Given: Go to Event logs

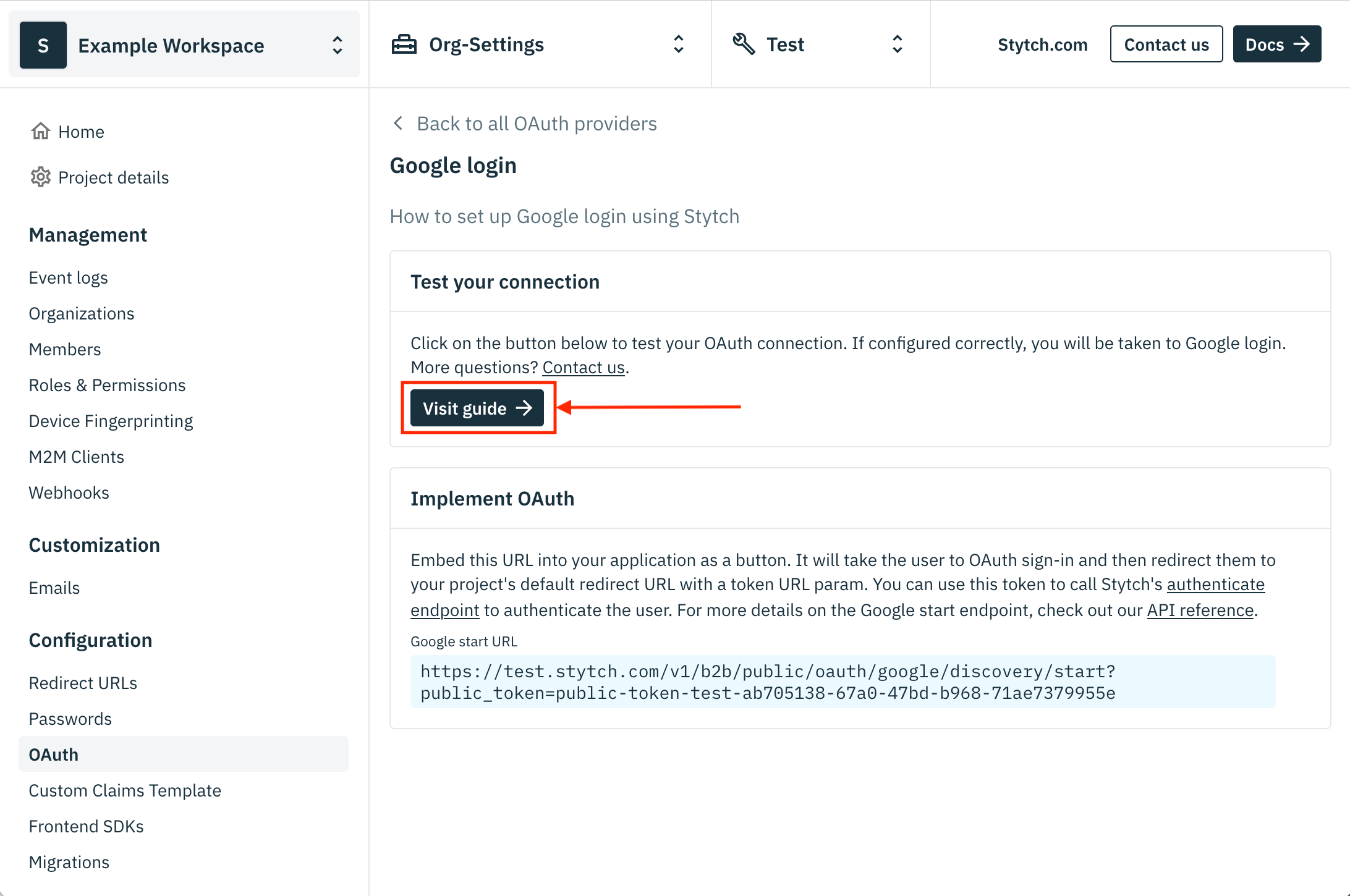Looking at the screenshot, I should [x=68, y=277].
